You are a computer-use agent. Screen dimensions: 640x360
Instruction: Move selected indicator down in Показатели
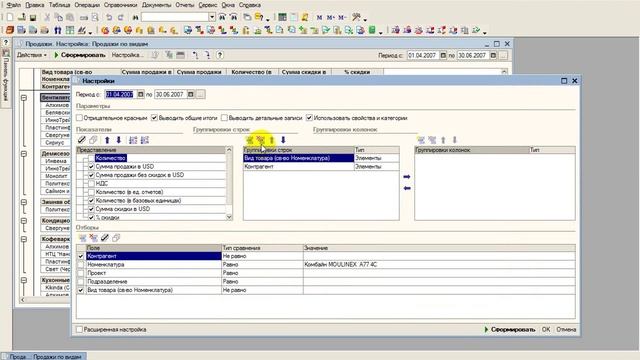(x=119, y=140)
